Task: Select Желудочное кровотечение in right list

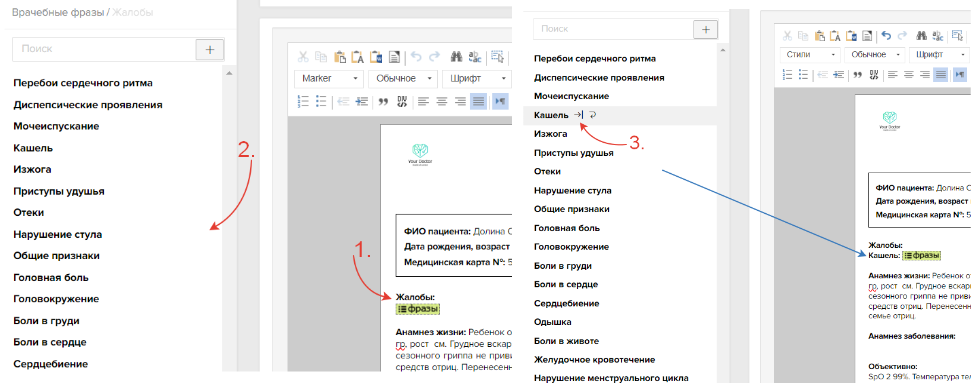Action: click(594, 359)
